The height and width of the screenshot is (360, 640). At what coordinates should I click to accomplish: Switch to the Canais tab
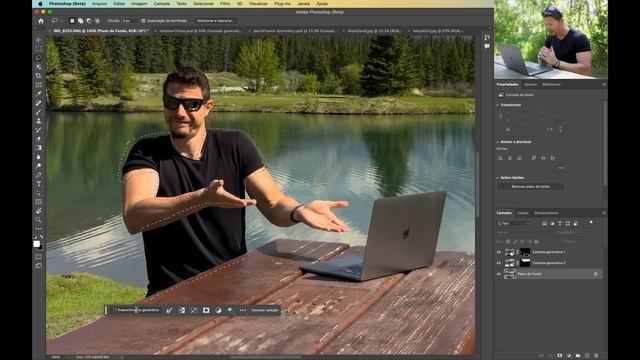pyautogui.click(x=523, y=213)
